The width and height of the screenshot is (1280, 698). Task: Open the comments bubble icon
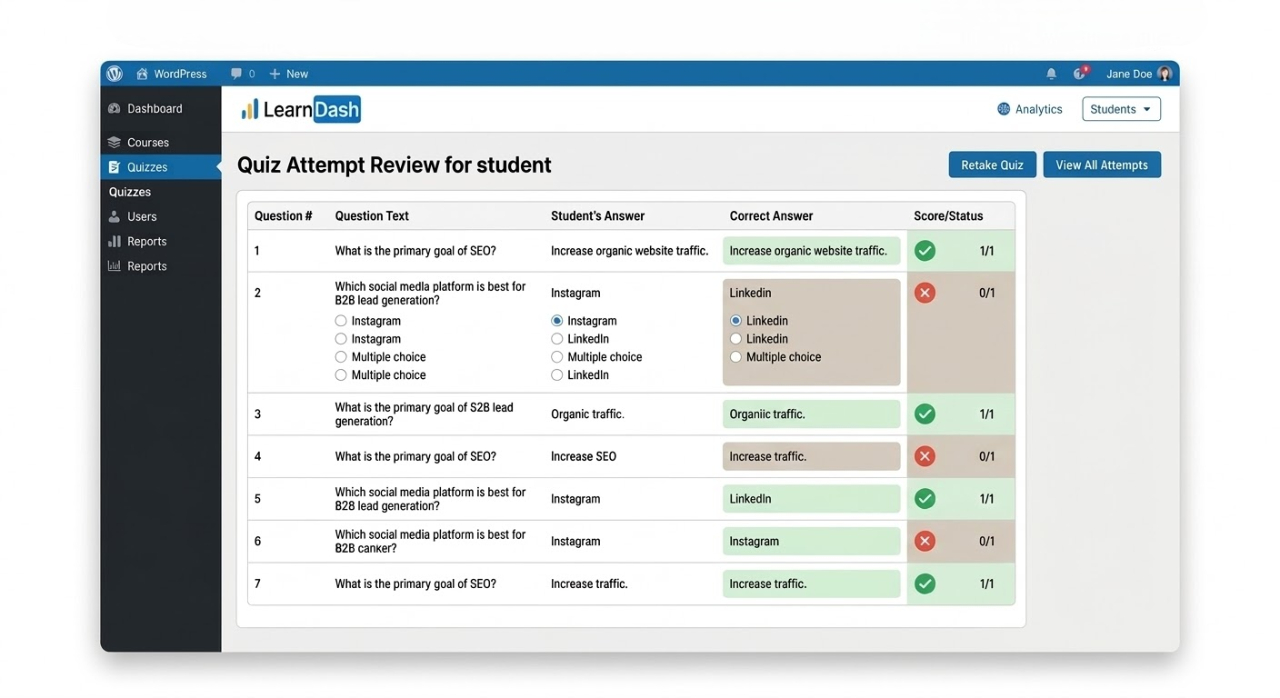[x=236, y=74]
